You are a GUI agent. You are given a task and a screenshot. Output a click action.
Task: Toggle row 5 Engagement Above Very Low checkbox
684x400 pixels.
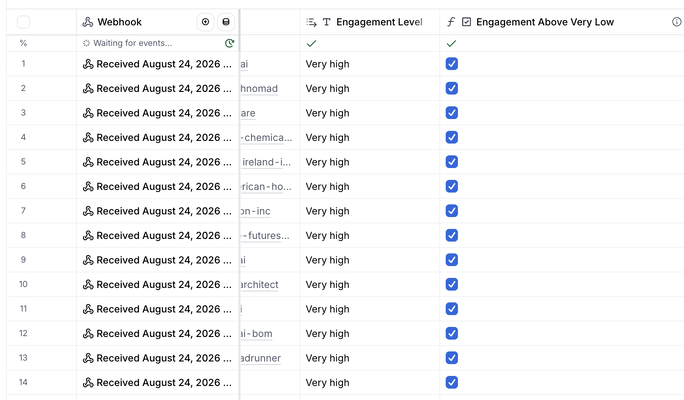coord(451,162)
